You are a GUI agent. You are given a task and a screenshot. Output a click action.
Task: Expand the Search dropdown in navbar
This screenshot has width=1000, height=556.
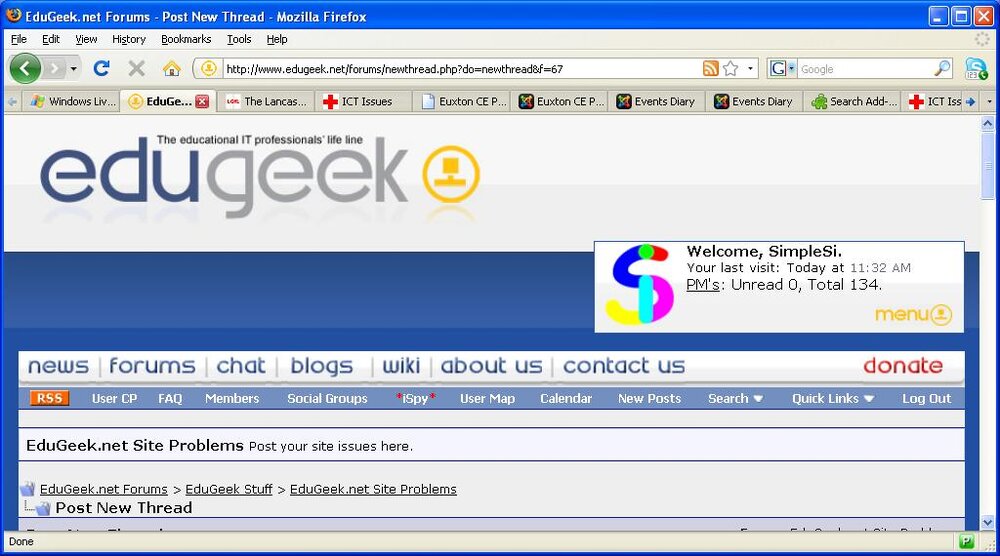(x=735, y=399)
